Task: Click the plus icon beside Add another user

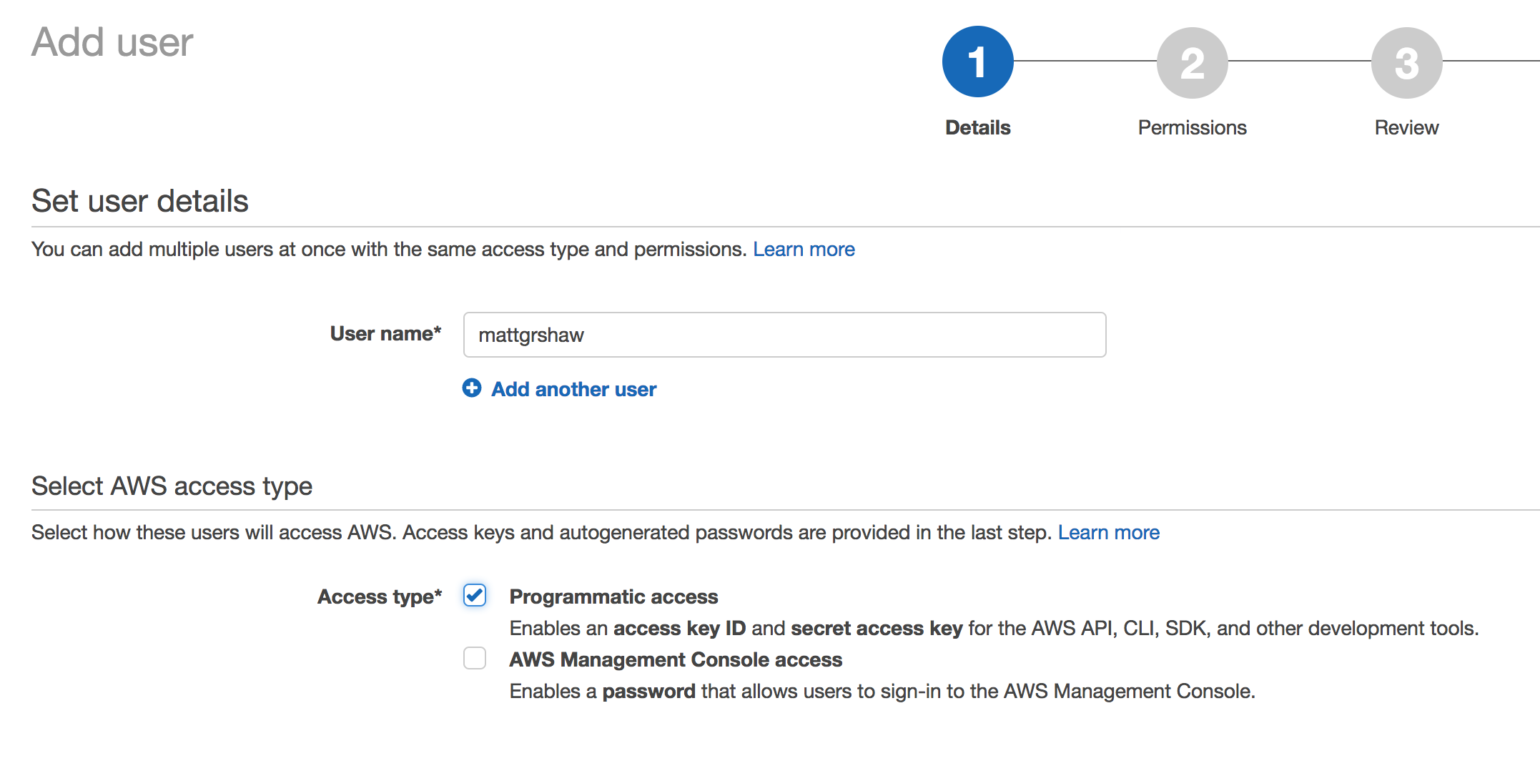Action: pyautogui.click(x=472, y=388)
